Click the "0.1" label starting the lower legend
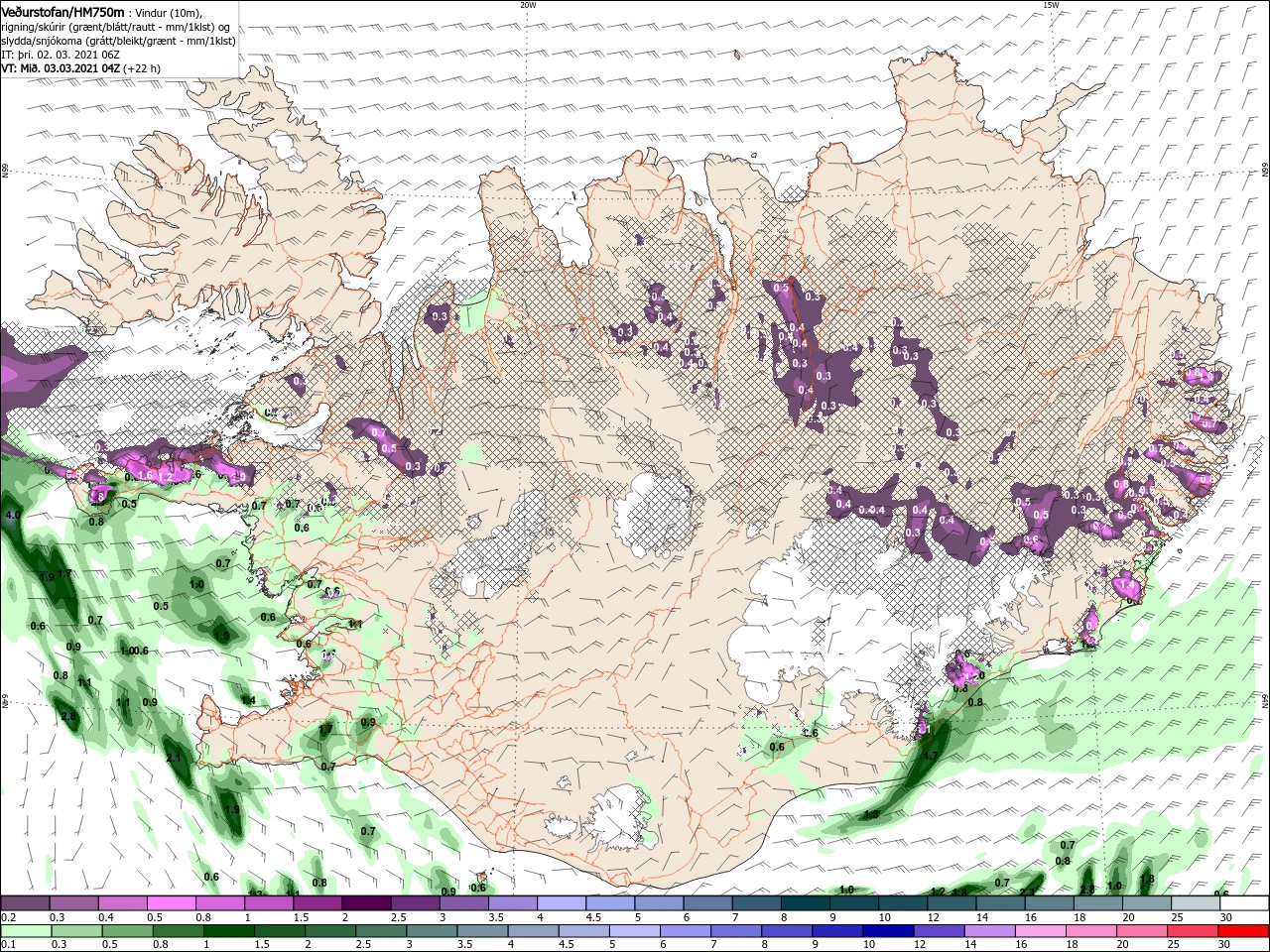This screenshot has width=1270, height=952. [8, 945]
